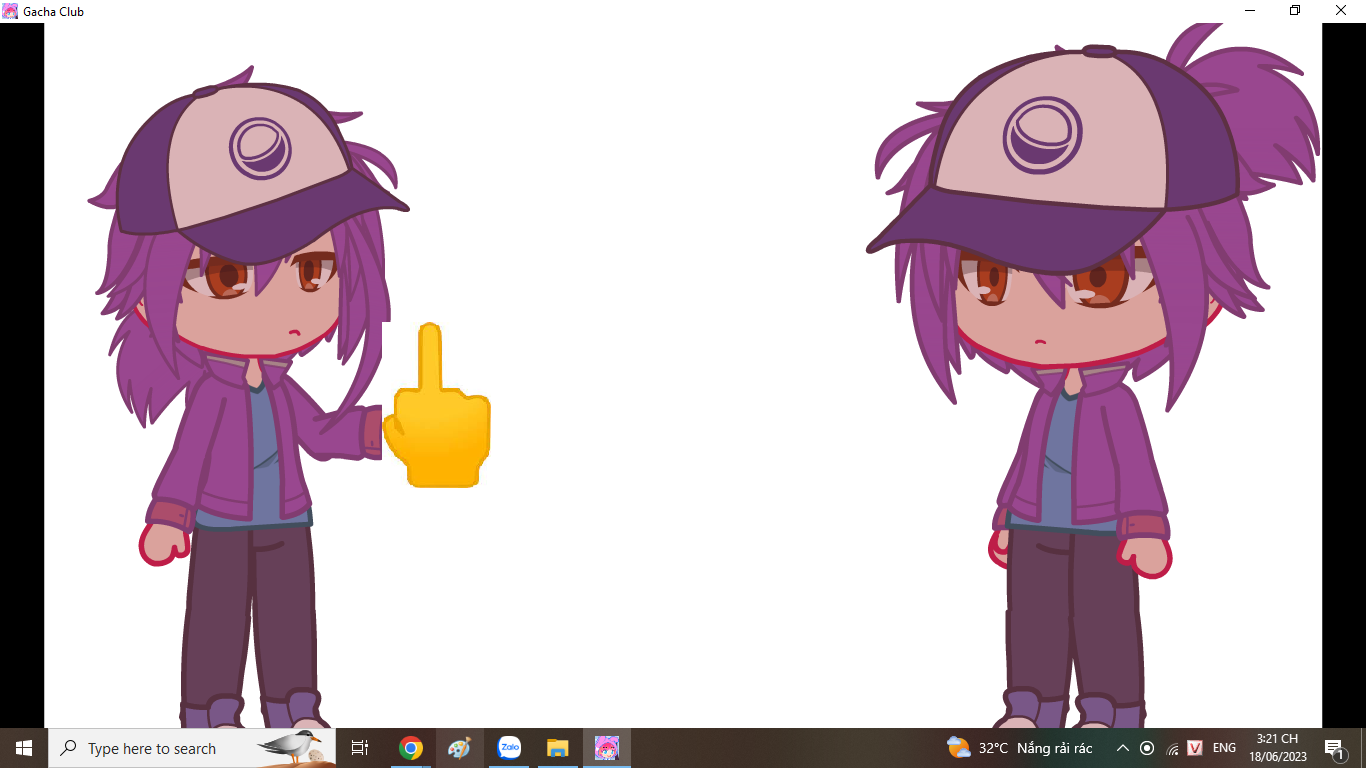
Task: Open Google Chrome from the taskbar
Action: pyautogui.click(x=410, y=748)
